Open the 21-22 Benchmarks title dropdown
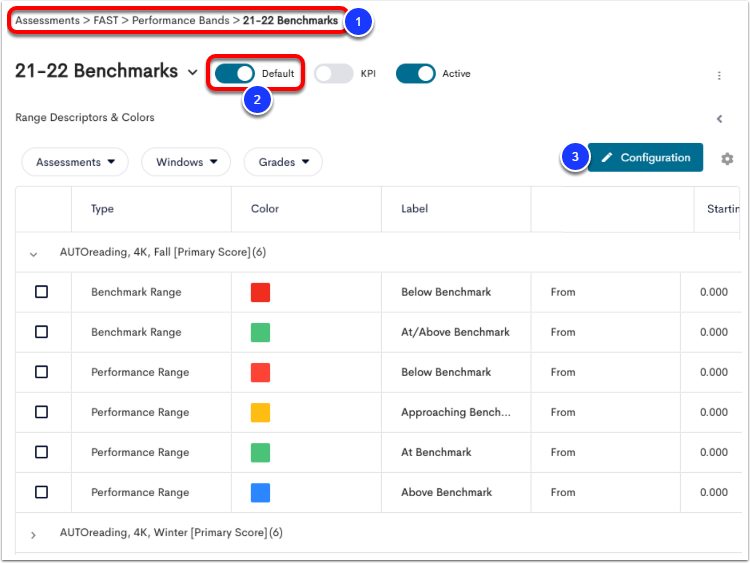 [x=192, y=72]
